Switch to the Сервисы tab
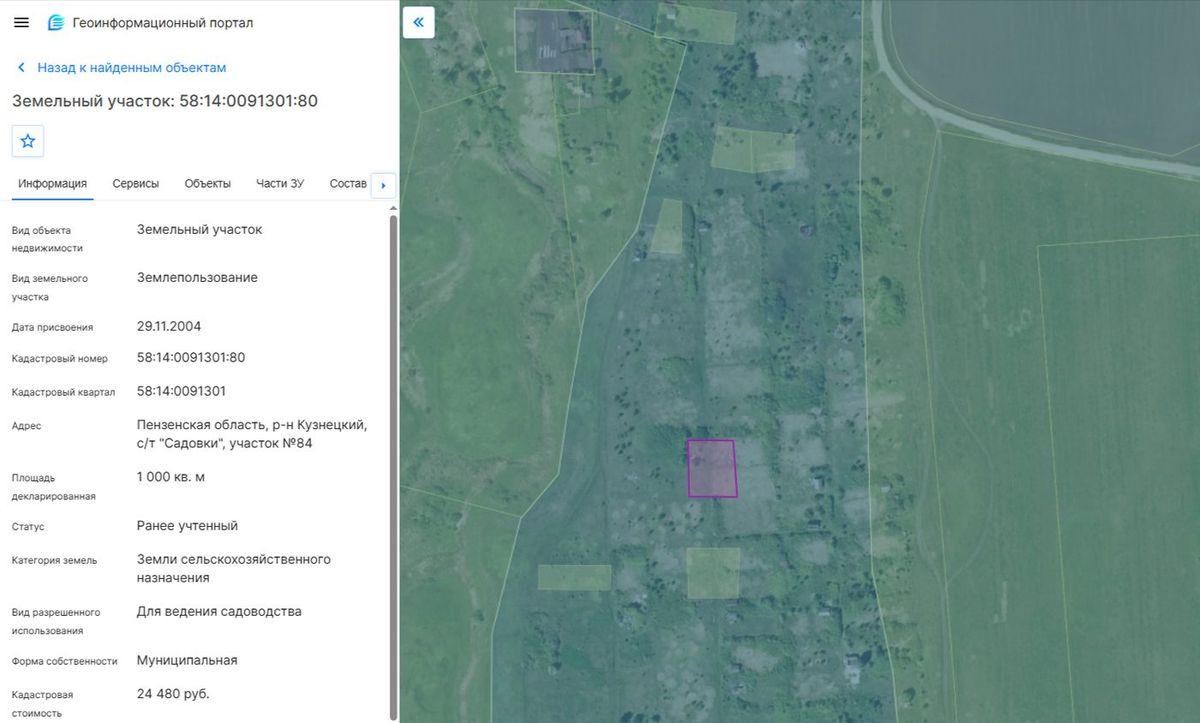This screenshot has height=723, width=1200. 136,184
